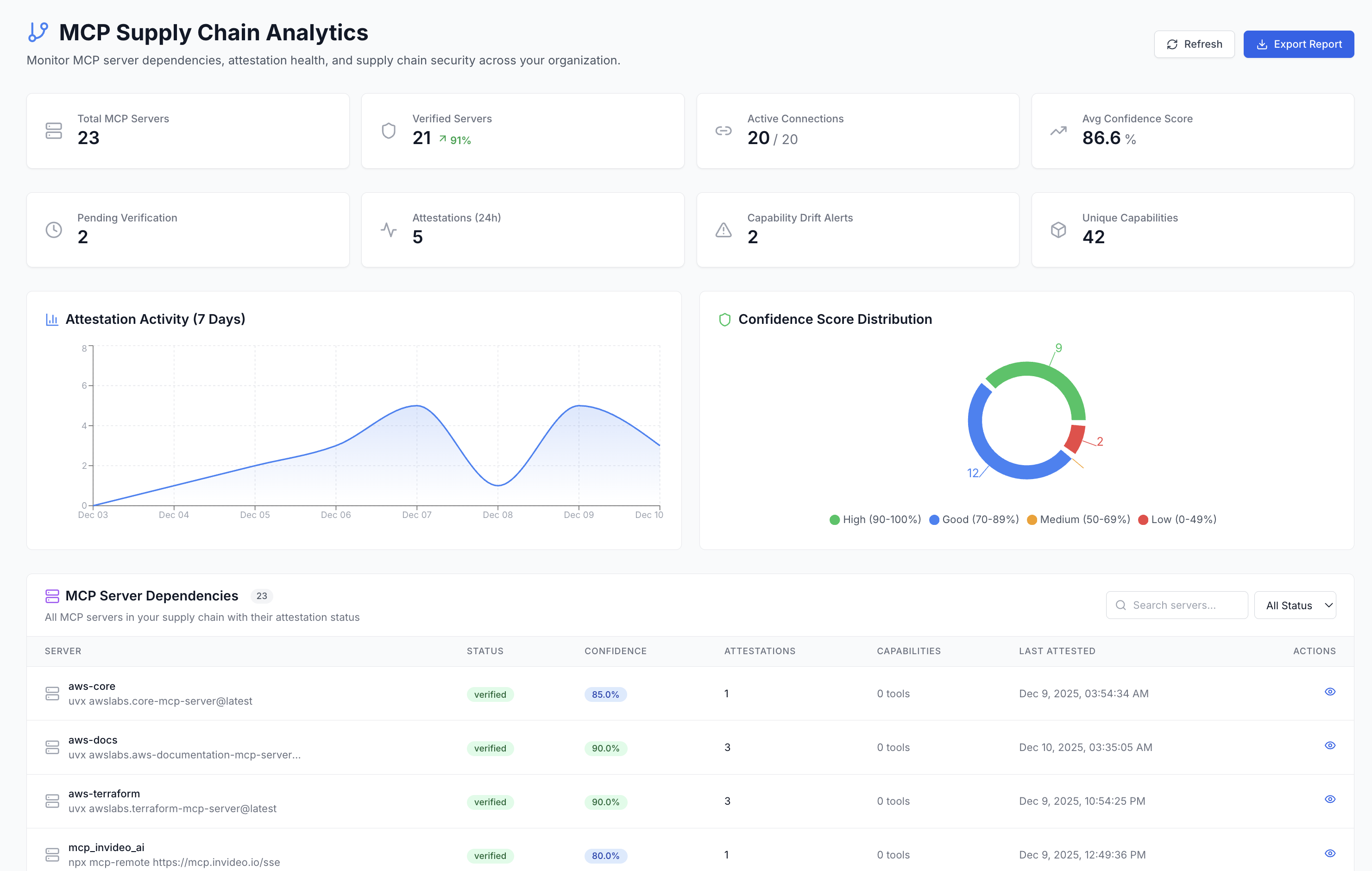Click the link icon on Active Connections card

point(723,131)
